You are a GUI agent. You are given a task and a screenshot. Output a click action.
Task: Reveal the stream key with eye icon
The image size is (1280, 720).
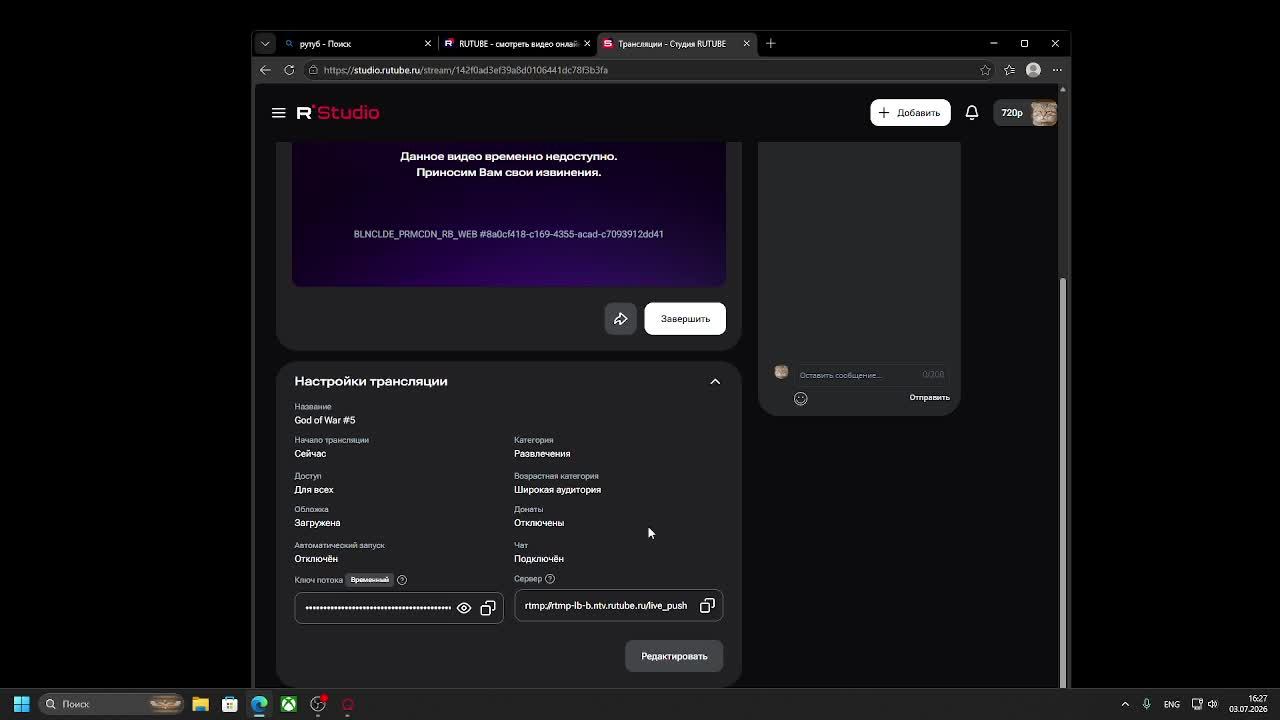464,608
